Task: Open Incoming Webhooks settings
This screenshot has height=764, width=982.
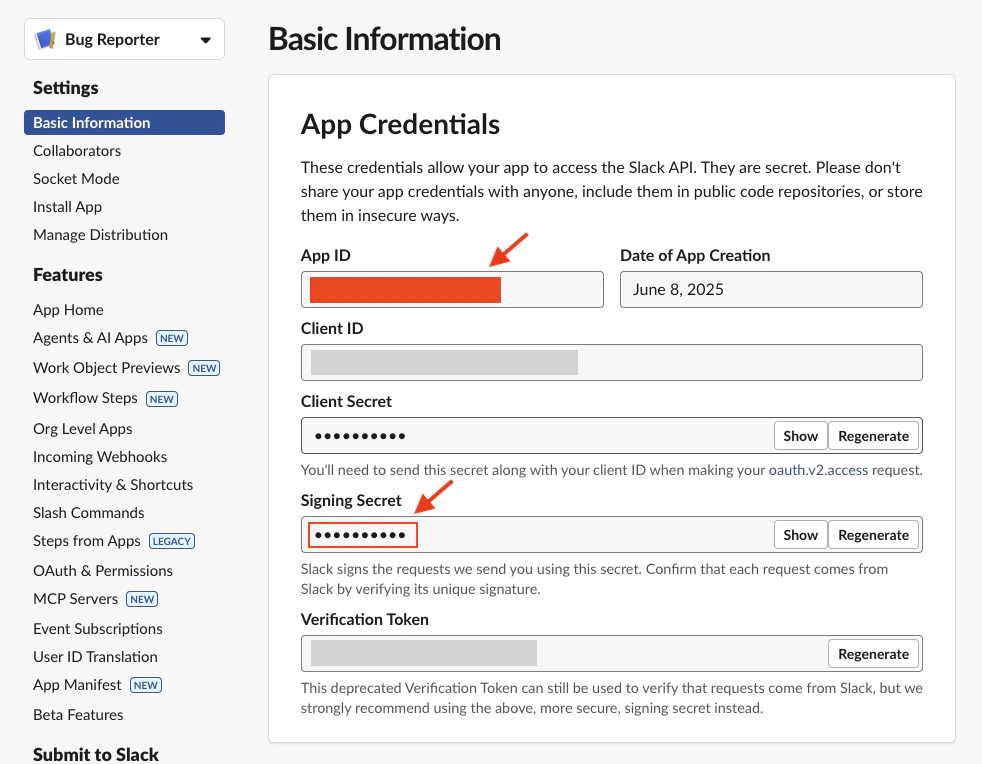Action: point(100,456)
